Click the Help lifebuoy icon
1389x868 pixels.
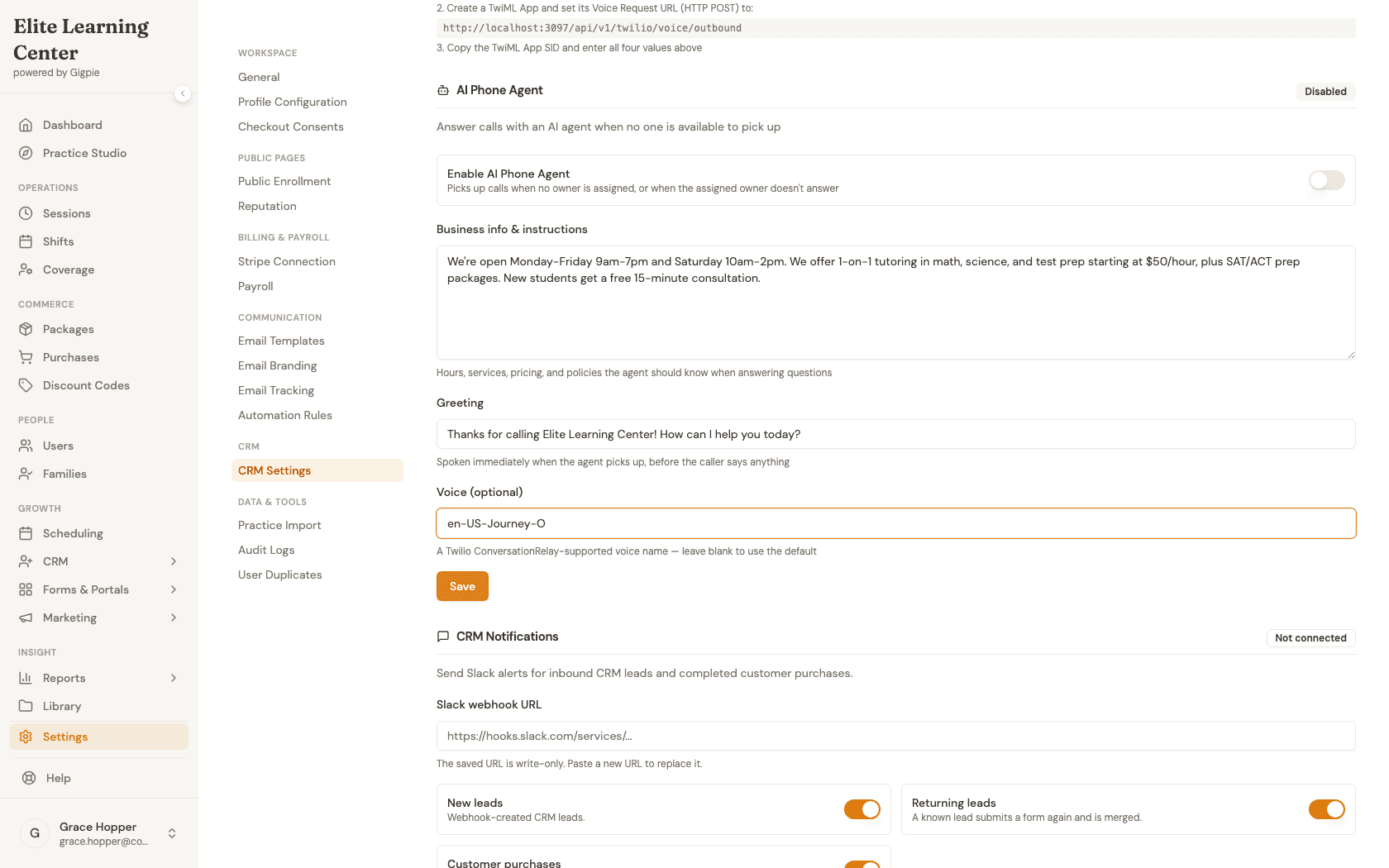tap(29, 778)
